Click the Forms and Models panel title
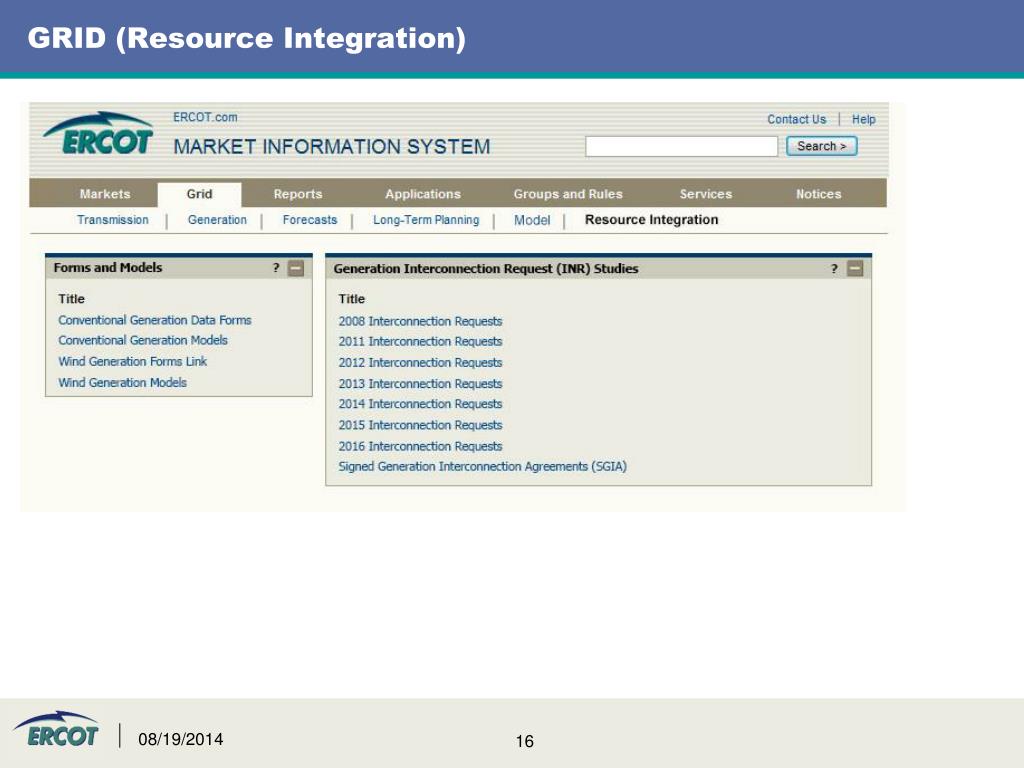 click(108, 267)
